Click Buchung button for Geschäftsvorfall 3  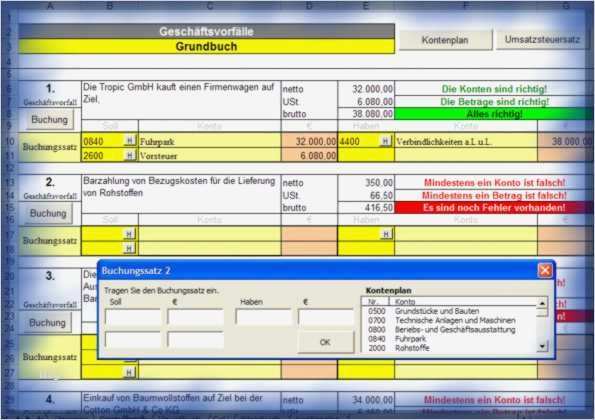[47, 323]
